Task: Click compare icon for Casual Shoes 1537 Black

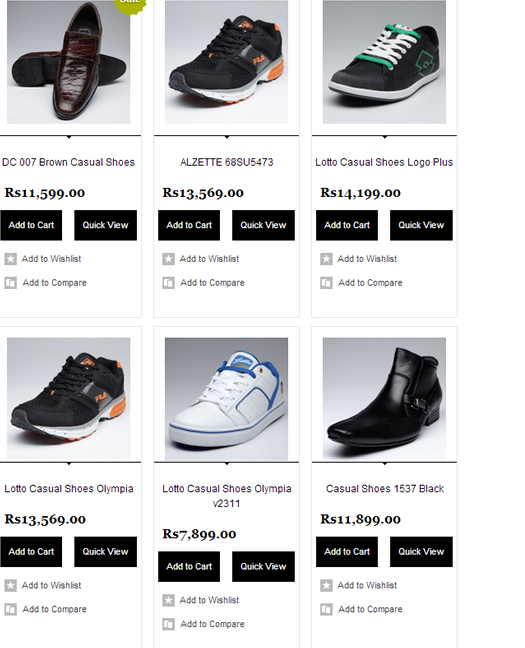Action: click(x=326, y=610)
